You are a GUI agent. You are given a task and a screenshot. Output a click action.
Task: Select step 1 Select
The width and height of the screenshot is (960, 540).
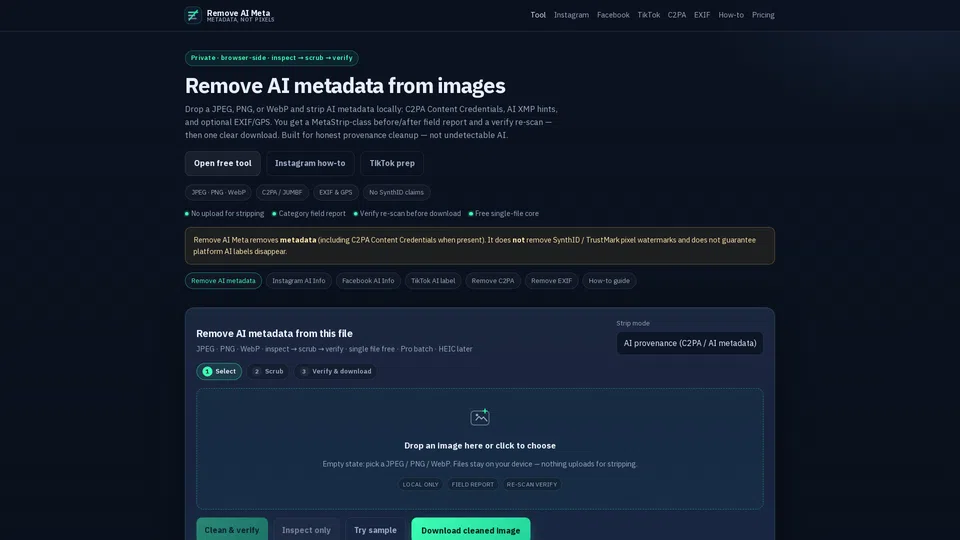click(x=219, y=372)
